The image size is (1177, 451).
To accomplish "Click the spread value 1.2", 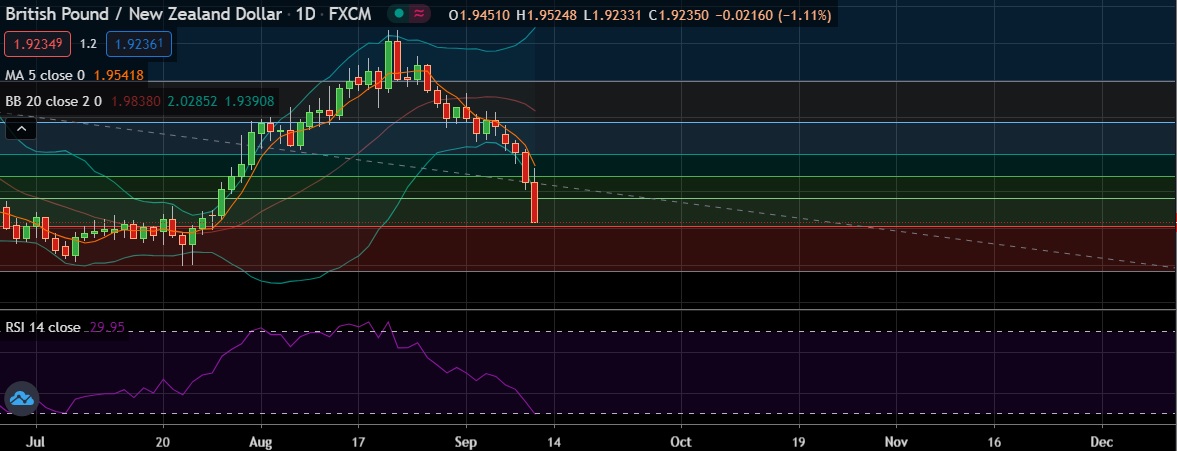I will click(x=89, y=44).
